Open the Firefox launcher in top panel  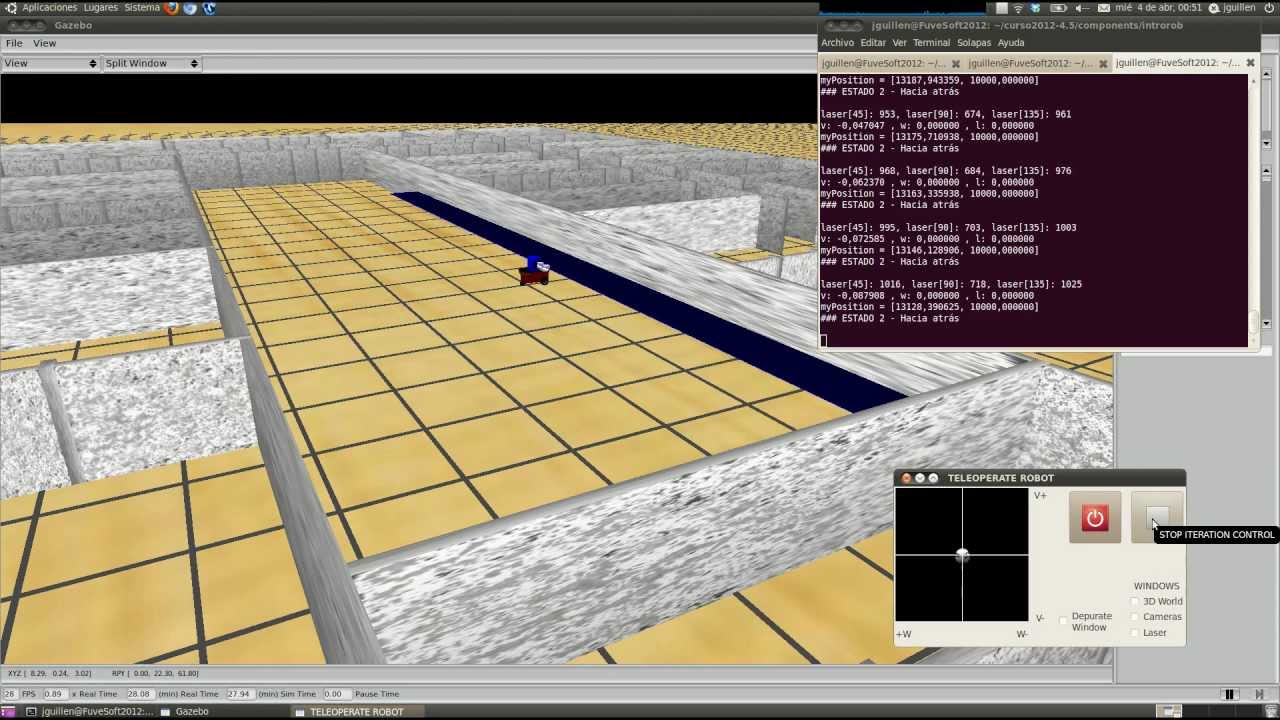pyautogui.click(x=171, y=8)
